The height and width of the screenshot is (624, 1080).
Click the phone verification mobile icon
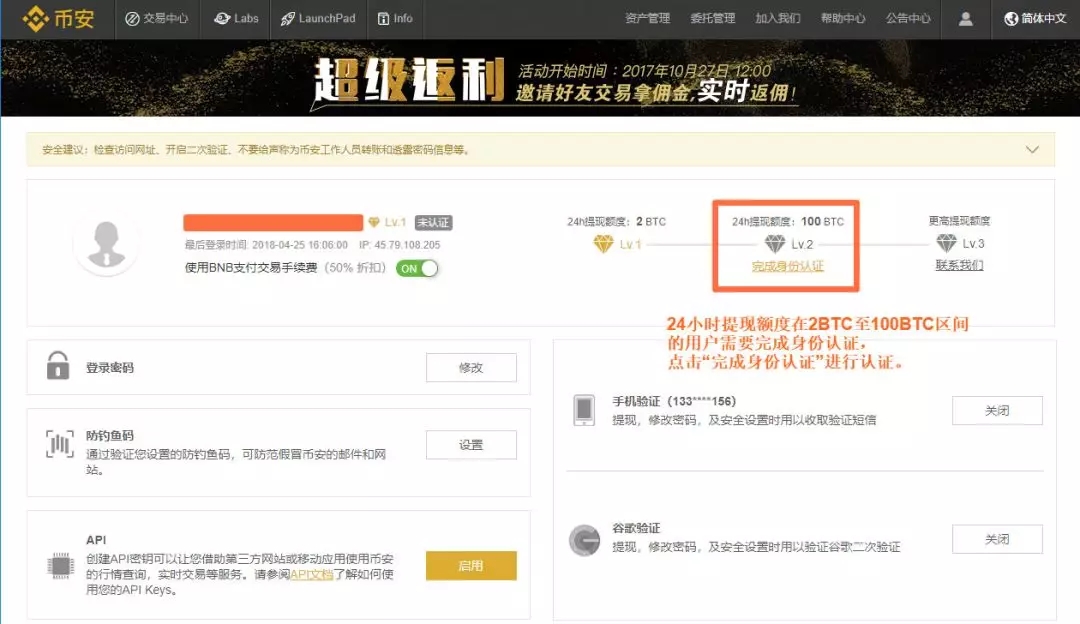[584, 410]
